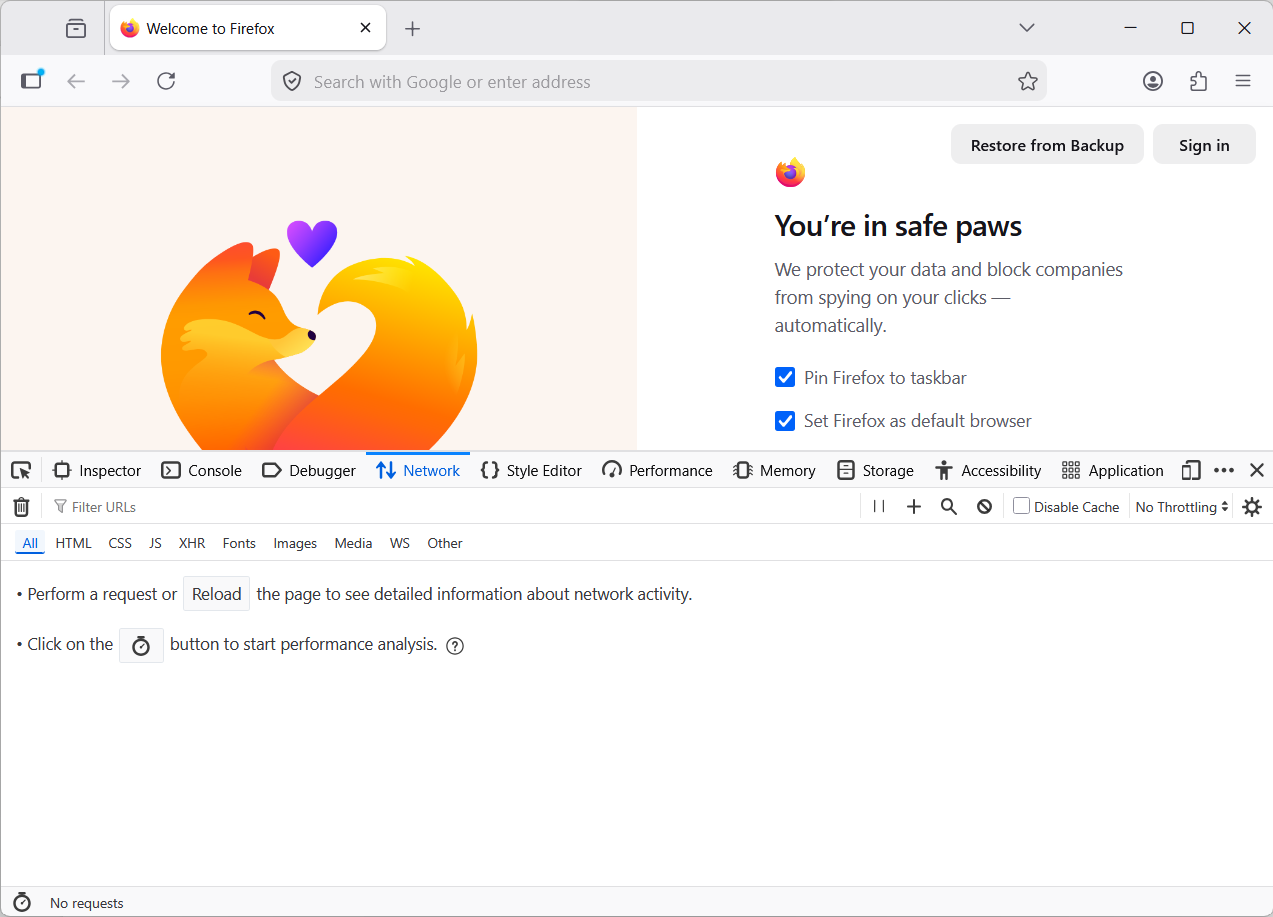Select the Welcome to Firefox tab

click(246, 29)
